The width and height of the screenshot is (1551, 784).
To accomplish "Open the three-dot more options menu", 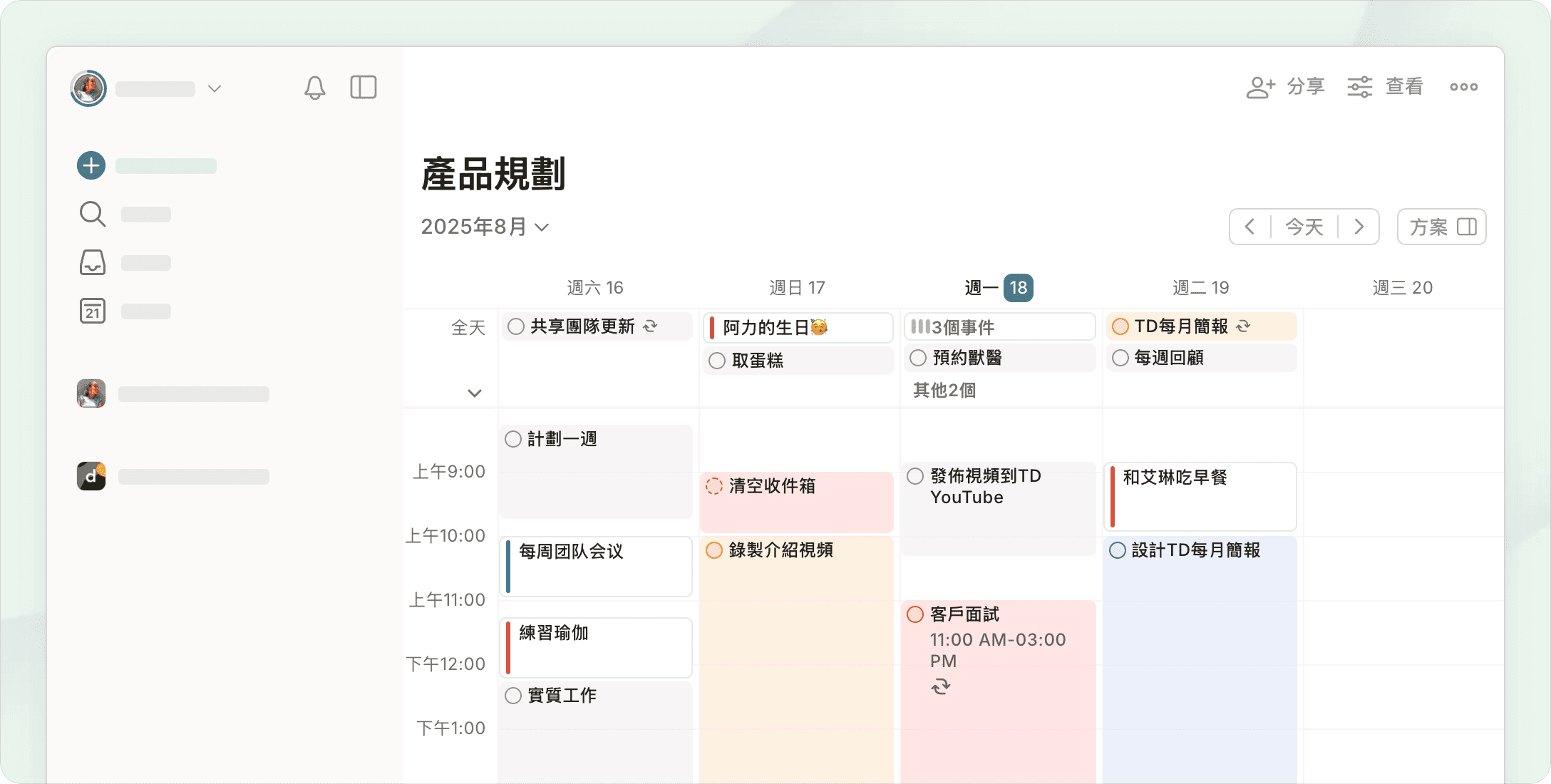I will pyautogui.click(x=1463, y=87).
